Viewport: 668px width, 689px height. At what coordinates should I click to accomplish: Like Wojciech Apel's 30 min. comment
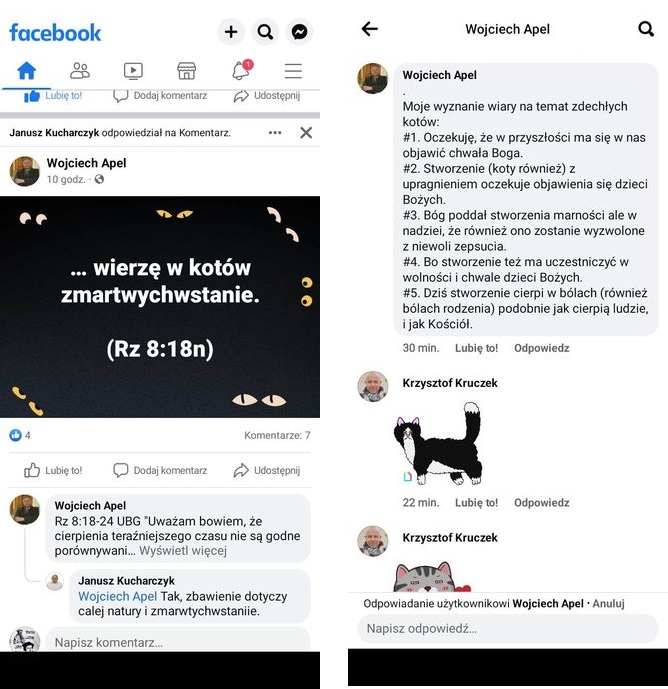coord(476,348)
